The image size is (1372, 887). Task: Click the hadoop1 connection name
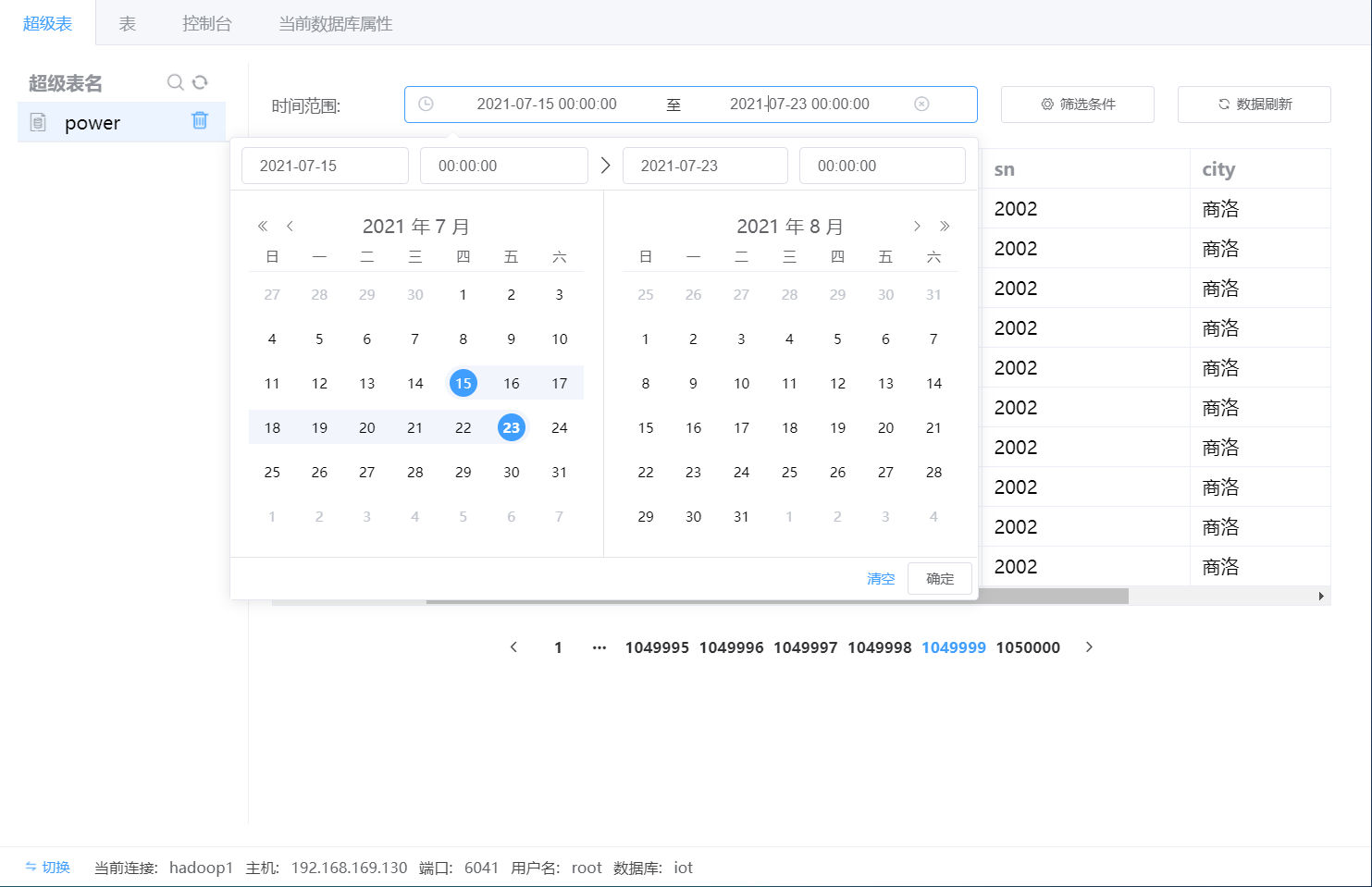click(x=201, y=868)
